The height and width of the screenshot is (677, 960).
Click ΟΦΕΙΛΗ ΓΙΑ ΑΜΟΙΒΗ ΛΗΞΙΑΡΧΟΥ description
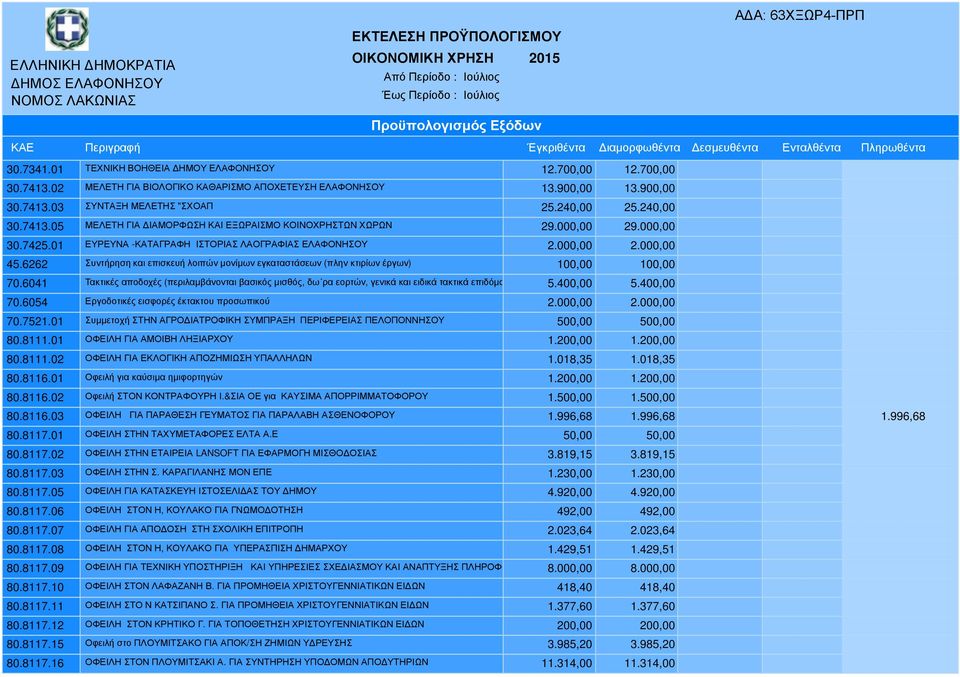159,339
